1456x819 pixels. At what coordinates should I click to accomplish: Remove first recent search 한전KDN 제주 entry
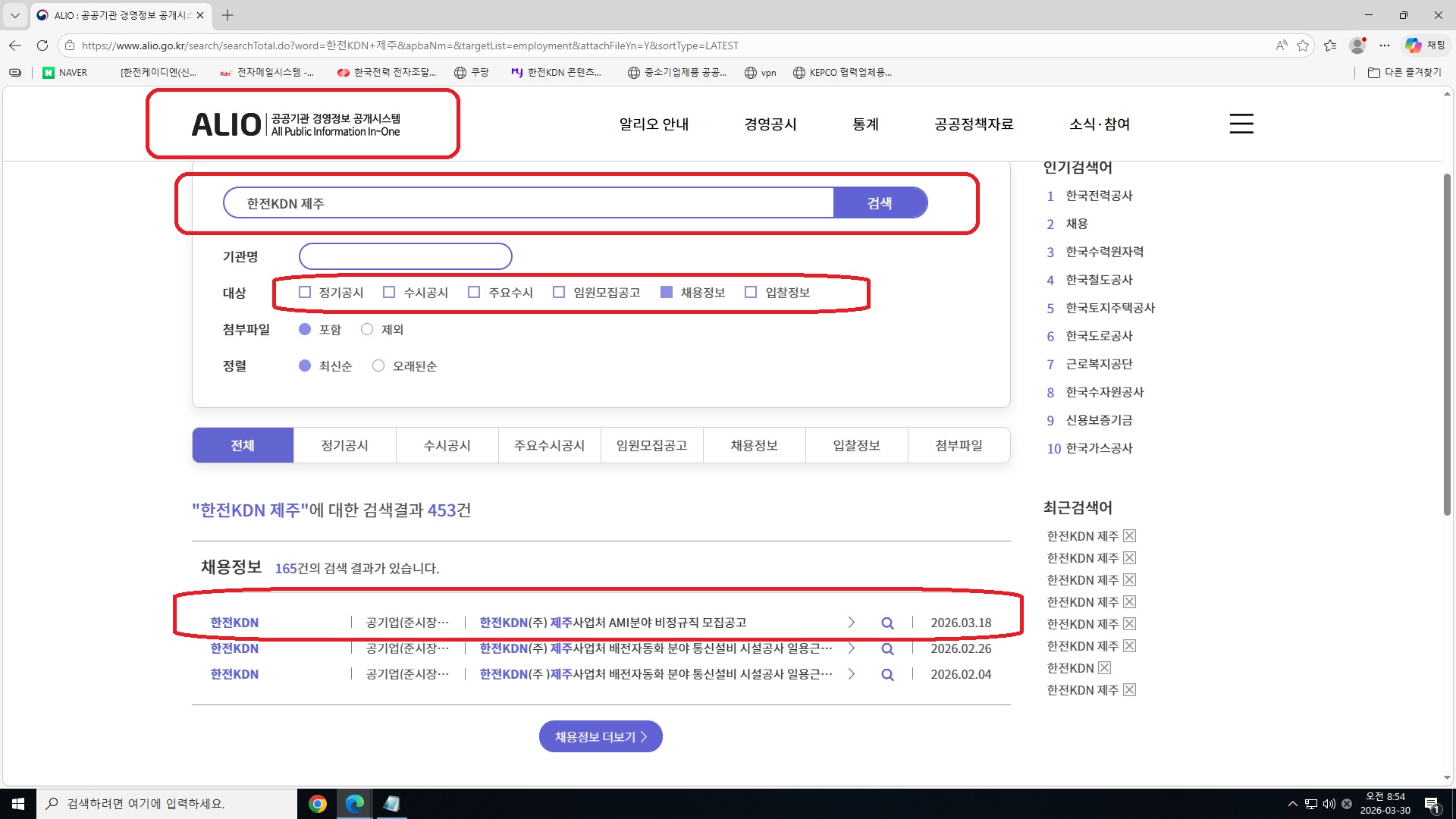[x=1129, y=536]
